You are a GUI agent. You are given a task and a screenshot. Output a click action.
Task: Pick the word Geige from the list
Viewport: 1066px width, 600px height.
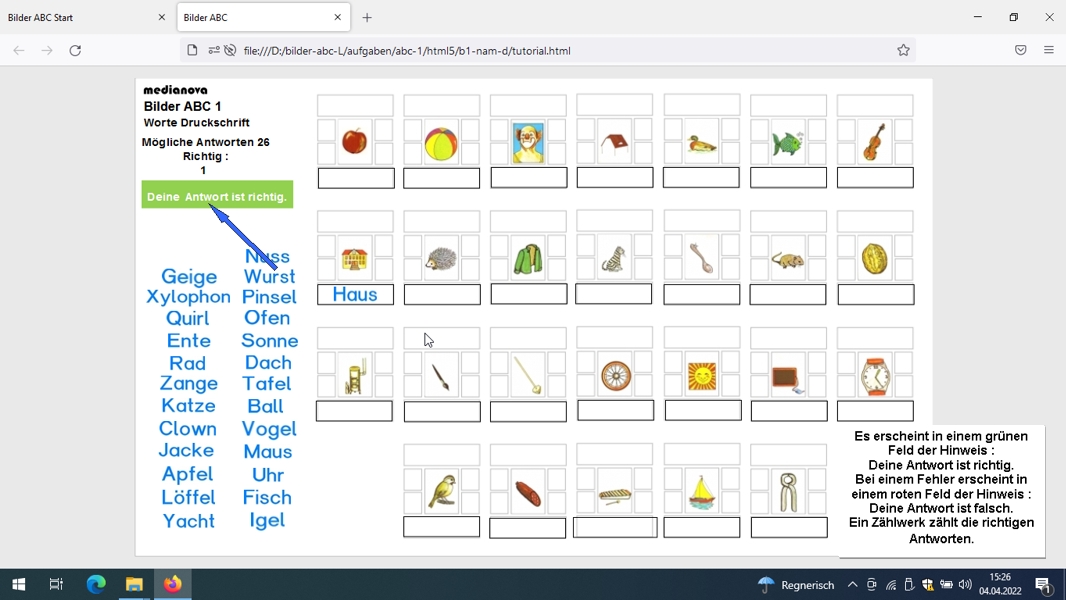coord(189,277)
